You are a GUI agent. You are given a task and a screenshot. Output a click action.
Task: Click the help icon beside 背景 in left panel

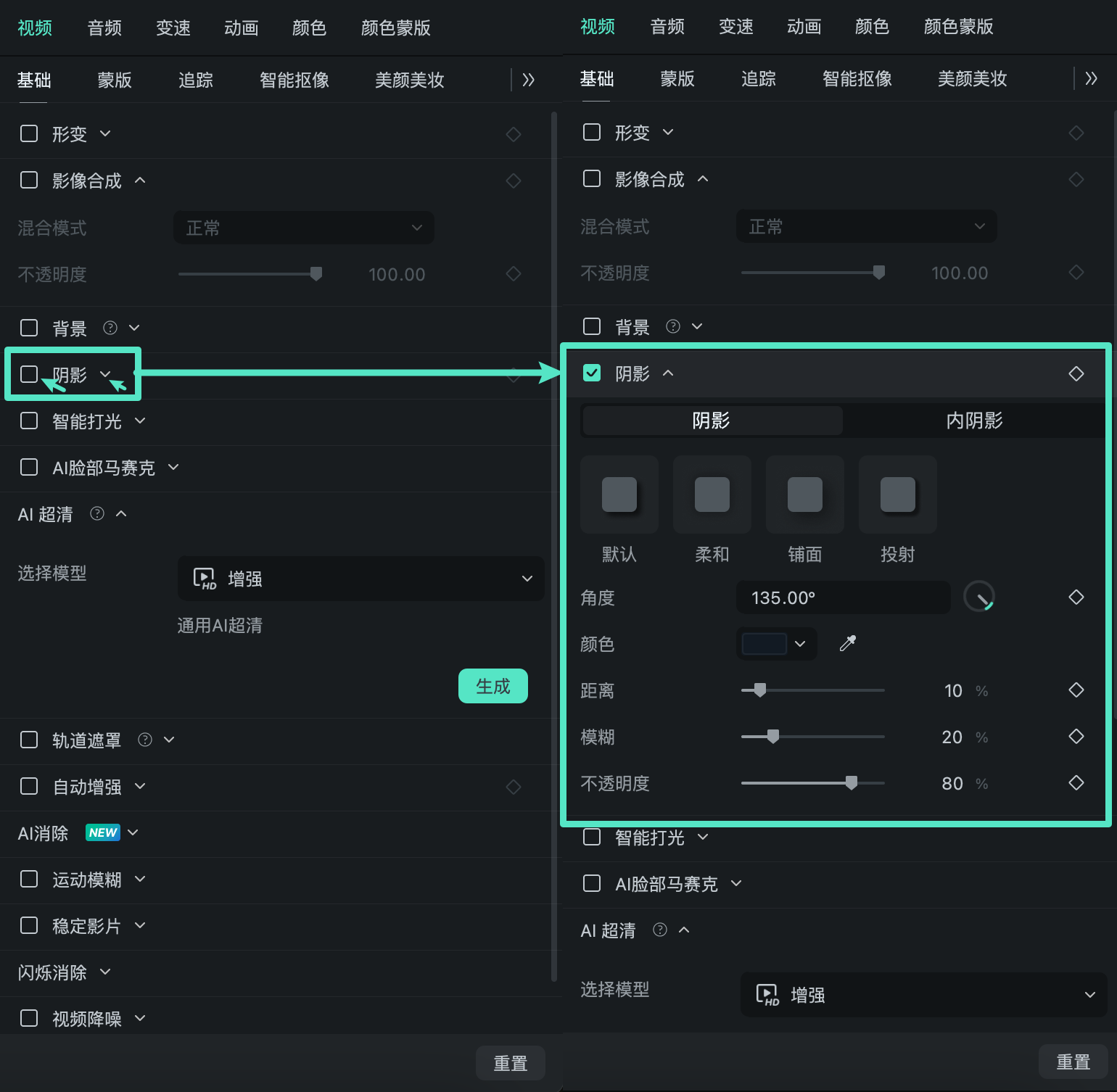pos(110,328)
